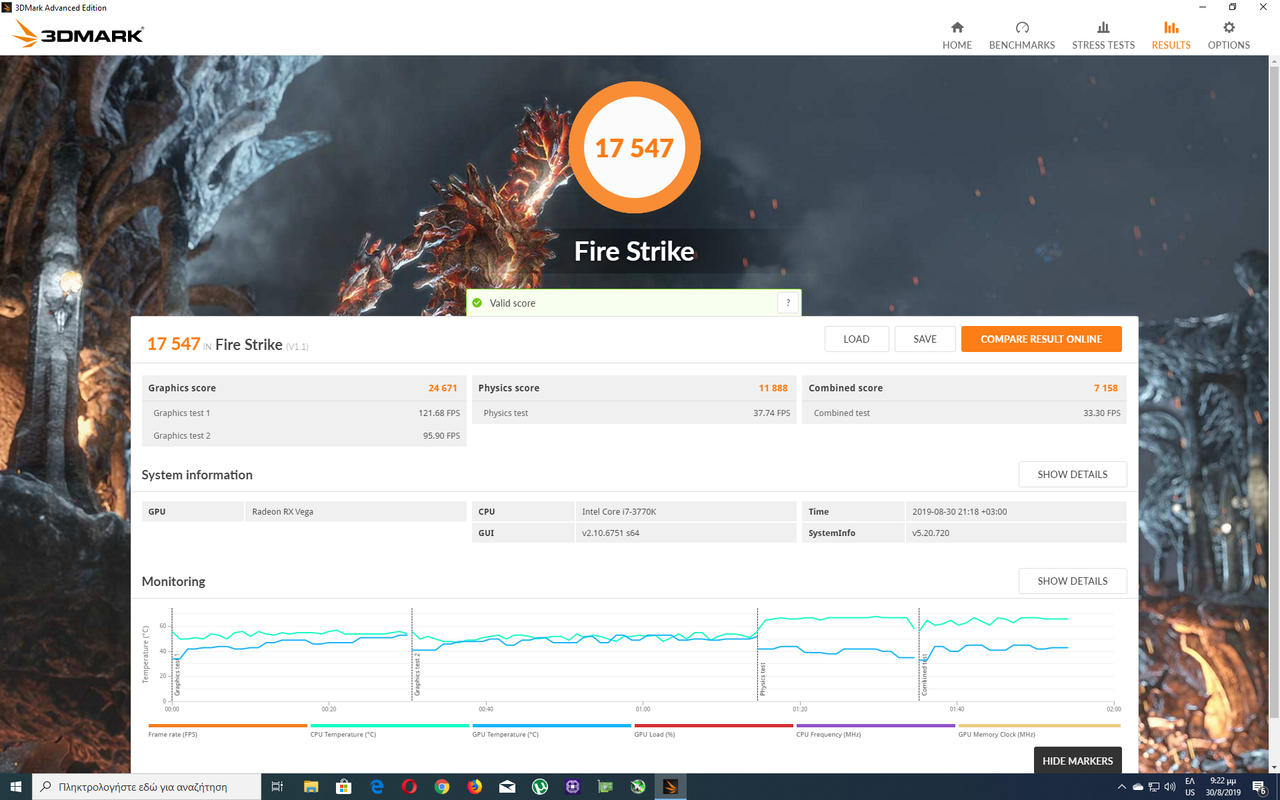Toggle the GPU Memory Clock (MHz) series
This screenshot has width=1280, height=800.
[1039, 731]
